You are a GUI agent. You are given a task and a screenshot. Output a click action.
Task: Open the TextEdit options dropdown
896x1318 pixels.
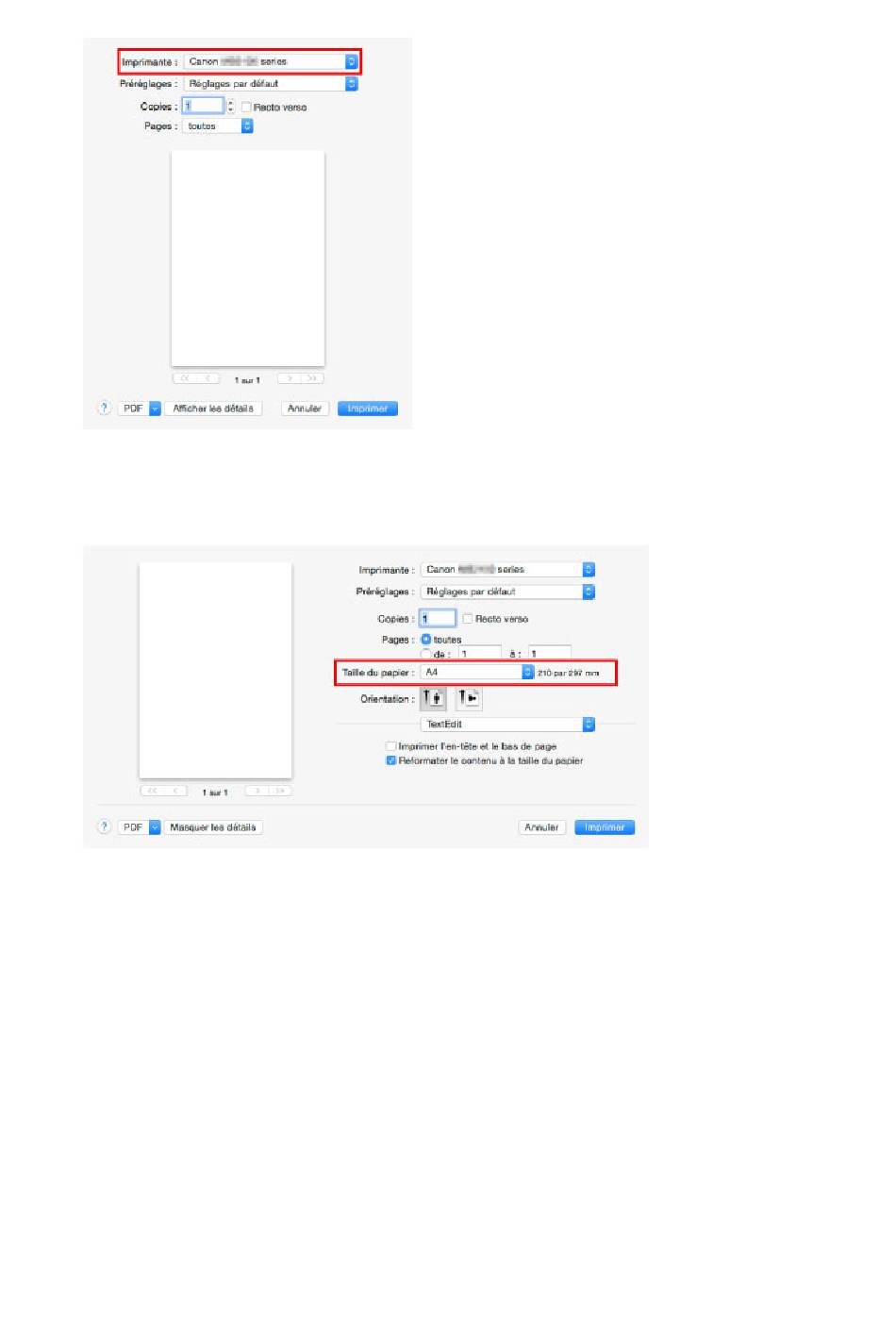507,725
